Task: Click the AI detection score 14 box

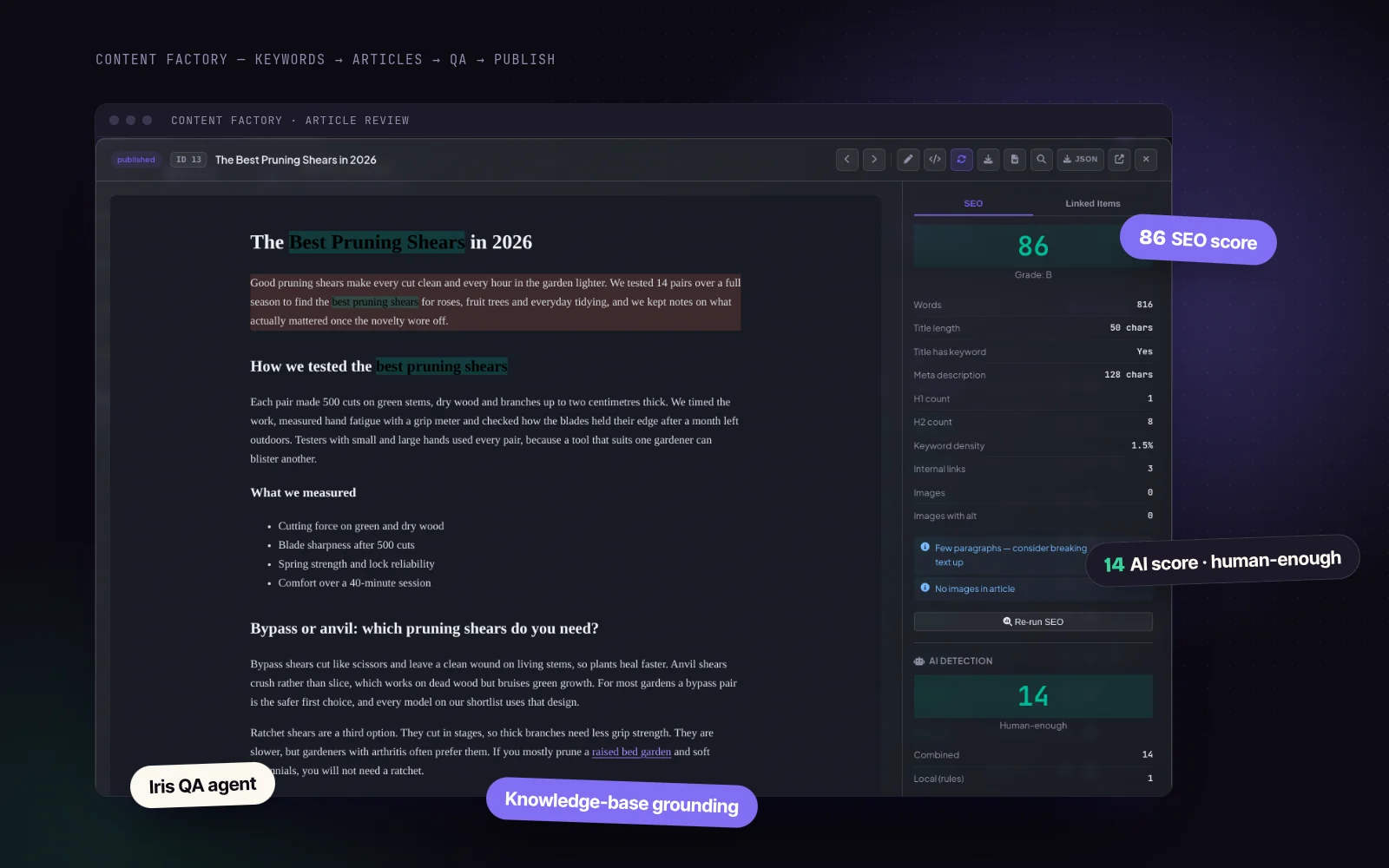Action: pyautogui.click(x=1033, y=696)
